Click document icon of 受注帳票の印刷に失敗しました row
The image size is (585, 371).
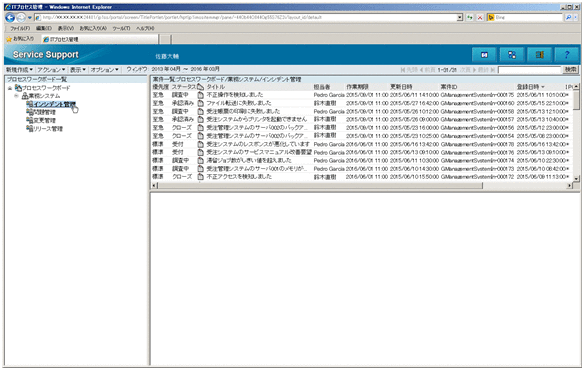(x=200, y=111)
